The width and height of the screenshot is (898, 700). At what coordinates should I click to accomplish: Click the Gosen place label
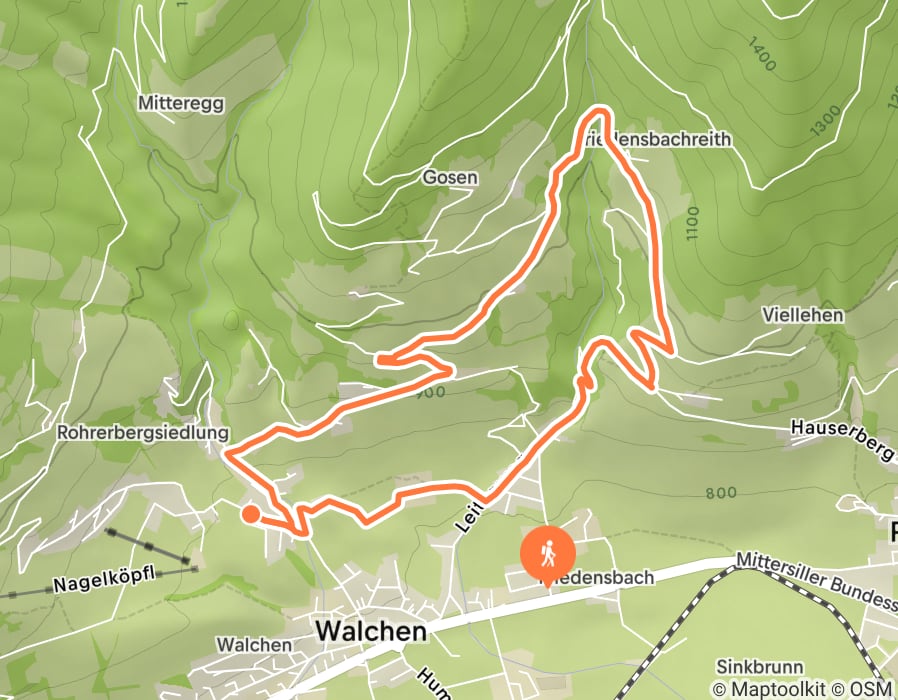coord(450,177)
